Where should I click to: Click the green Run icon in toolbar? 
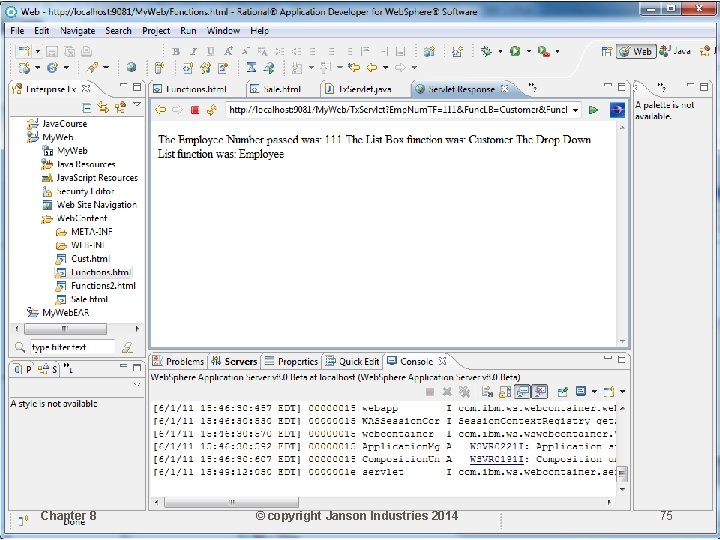point(515,51)
